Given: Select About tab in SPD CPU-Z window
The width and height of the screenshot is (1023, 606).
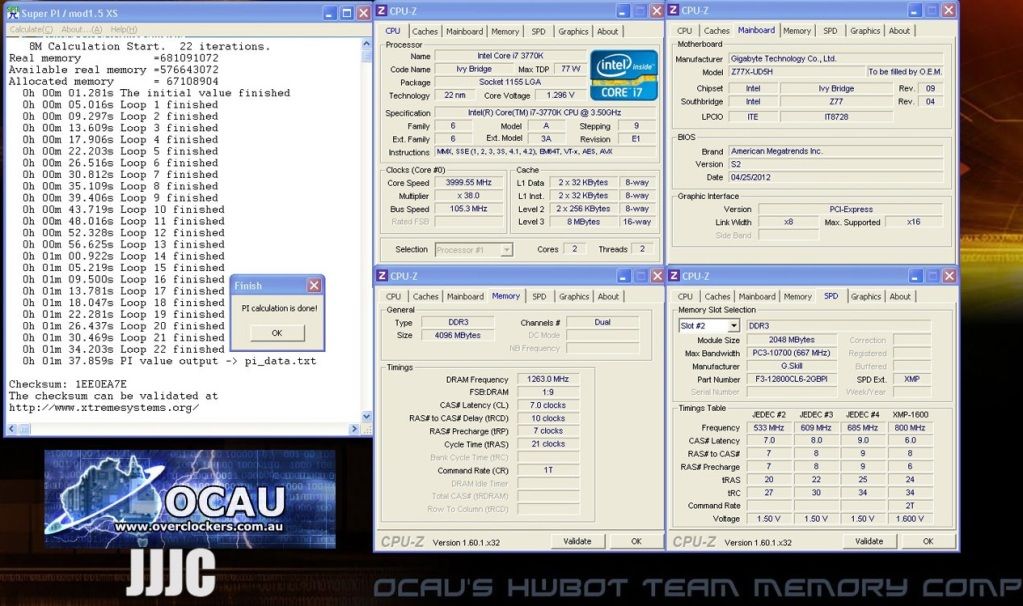Looking at the screenshot, I should (900, 296).
